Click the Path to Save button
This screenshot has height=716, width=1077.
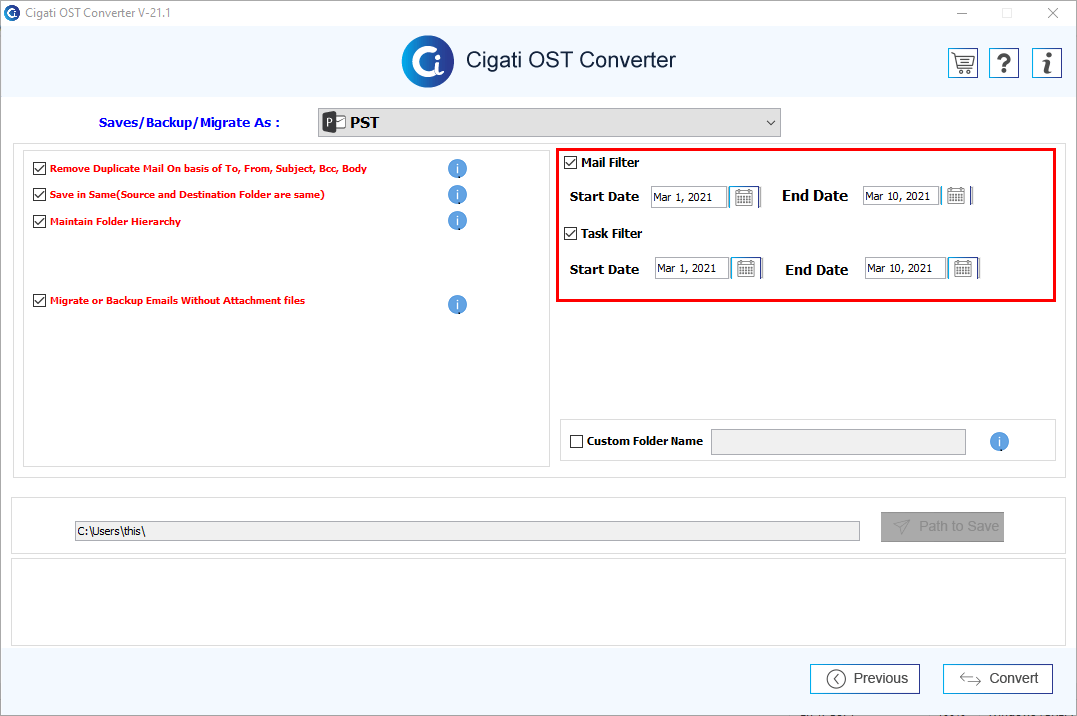942,526
